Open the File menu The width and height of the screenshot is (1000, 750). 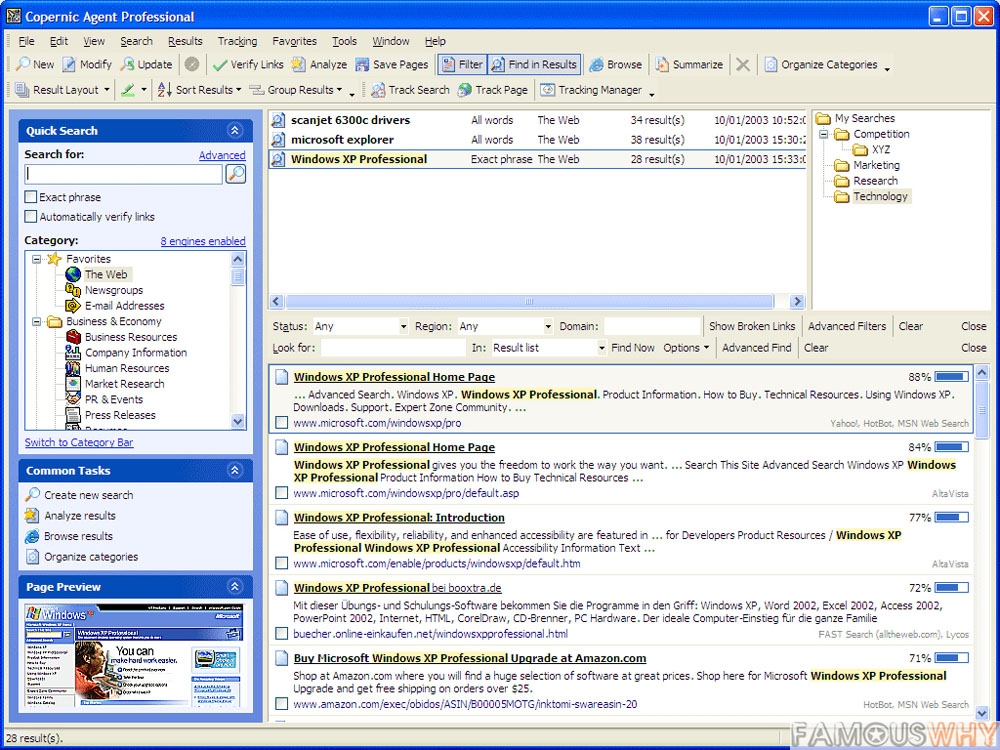(x=26, y=41)
